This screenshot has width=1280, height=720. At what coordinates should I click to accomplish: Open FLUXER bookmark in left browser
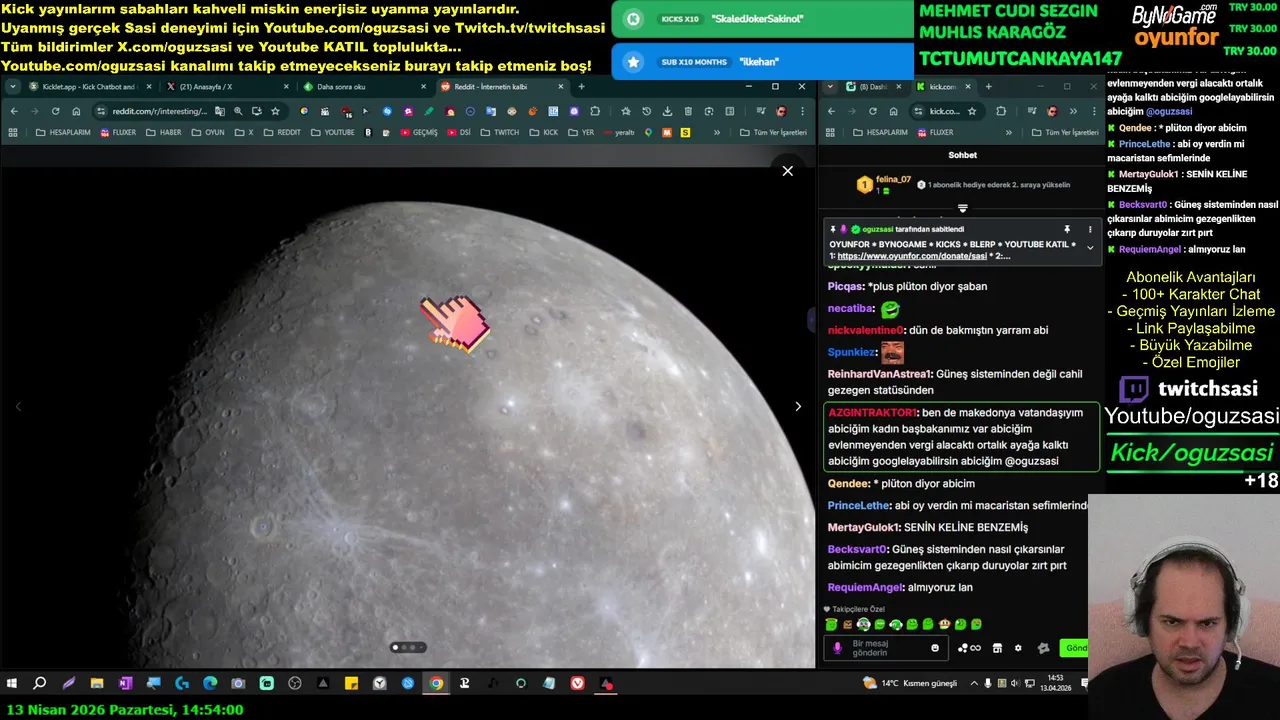(117, 132)
